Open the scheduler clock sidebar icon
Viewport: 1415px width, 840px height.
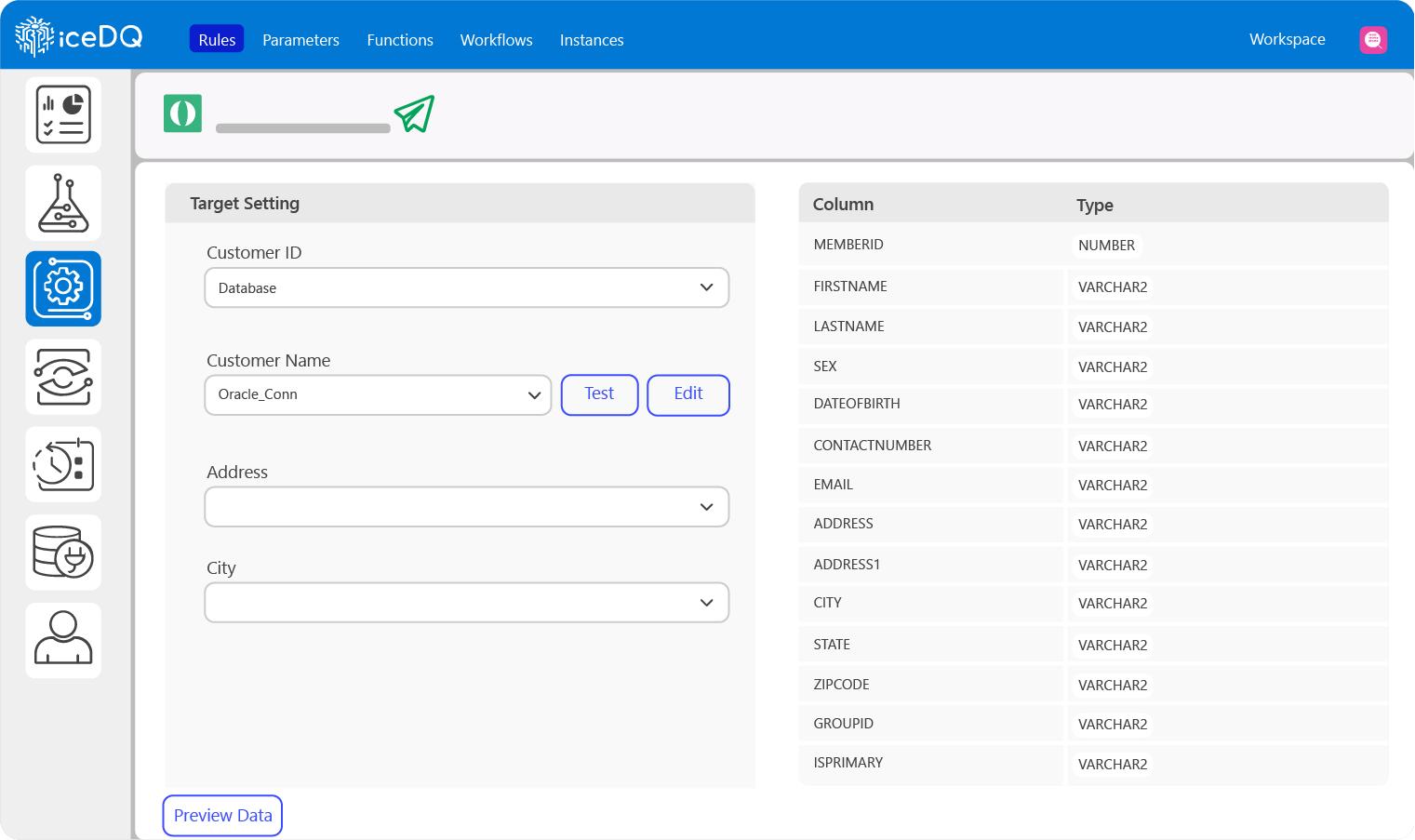click(63, 464)
